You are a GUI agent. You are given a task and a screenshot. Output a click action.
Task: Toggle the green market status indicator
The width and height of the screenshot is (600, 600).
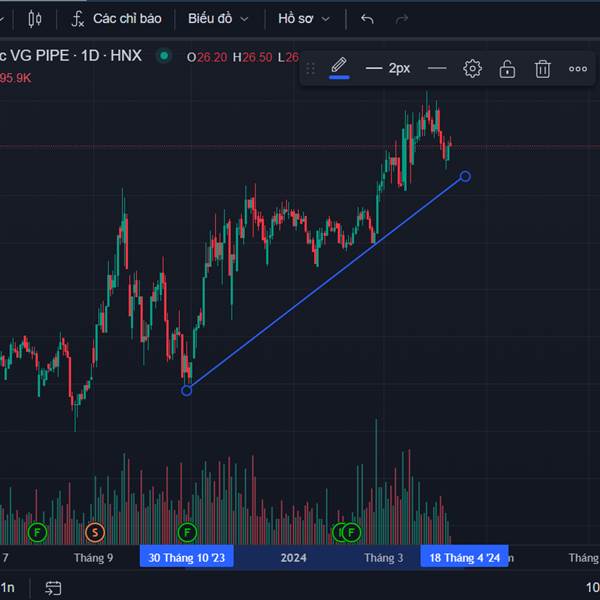click(164, 56)
